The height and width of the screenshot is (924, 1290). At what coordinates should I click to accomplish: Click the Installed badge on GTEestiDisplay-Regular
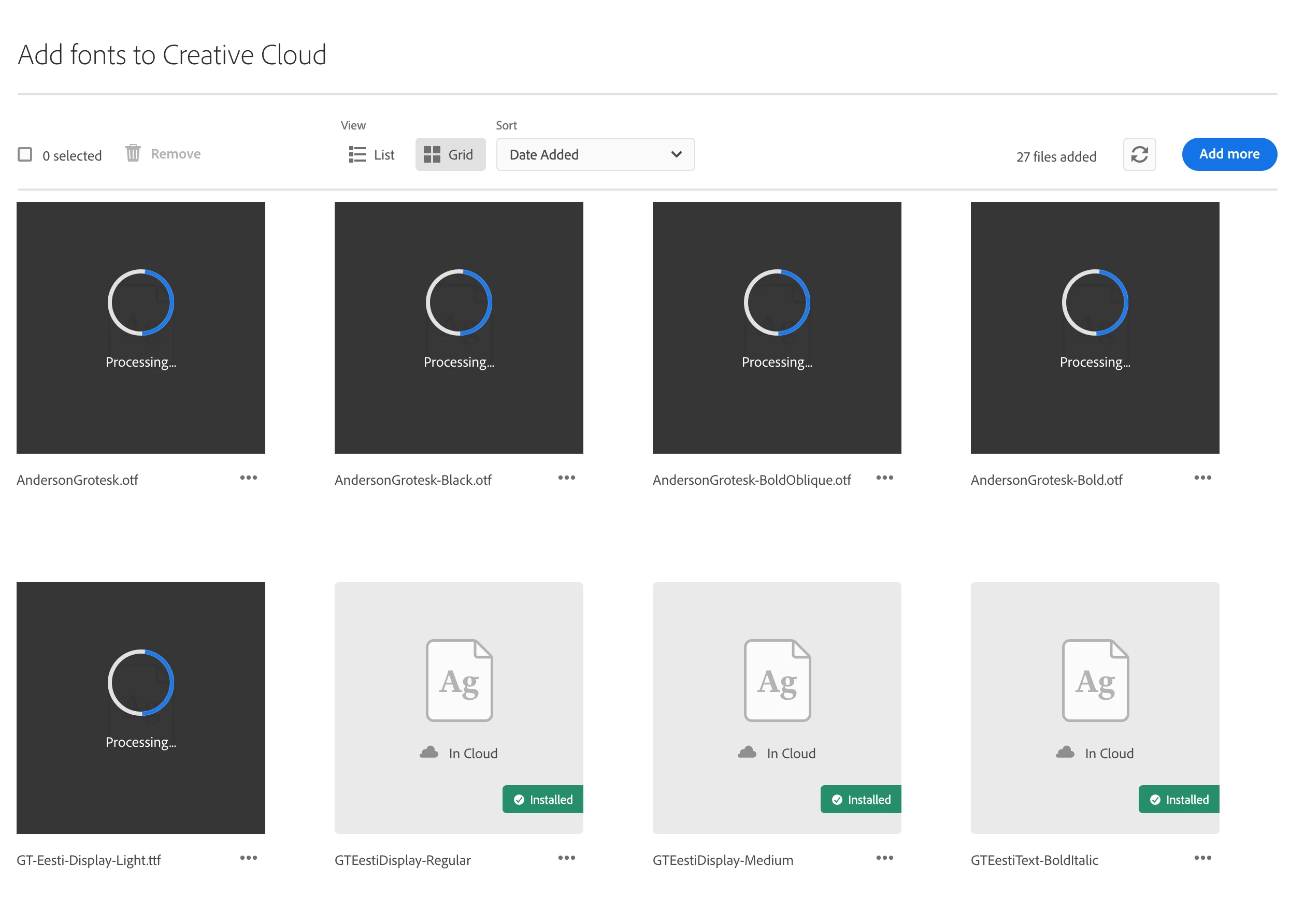[542, 799]
